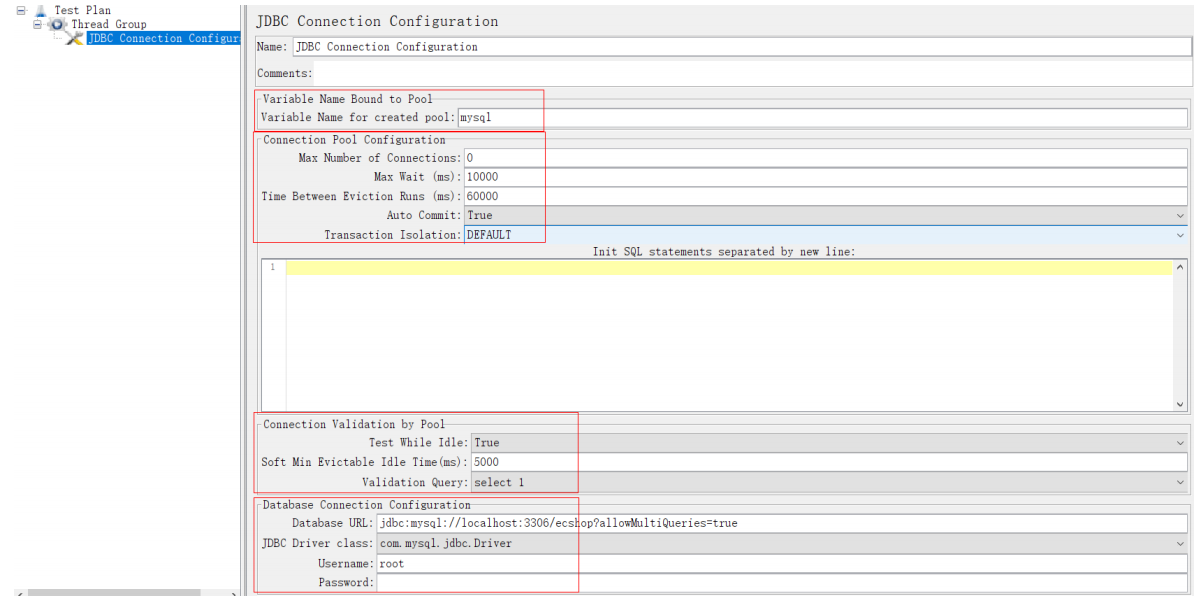
Task: Open the Validation Query dropdown
Action: coord(829,482)
